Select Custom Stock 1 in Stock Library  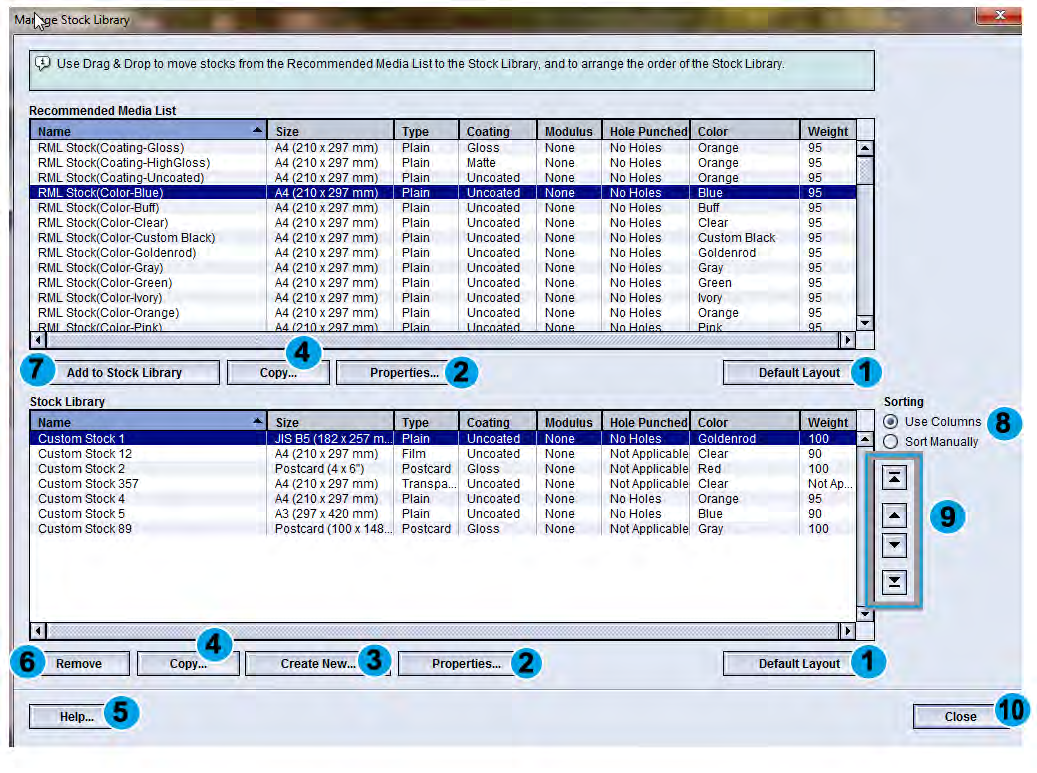pyautogui.click(x=443, y=439)
